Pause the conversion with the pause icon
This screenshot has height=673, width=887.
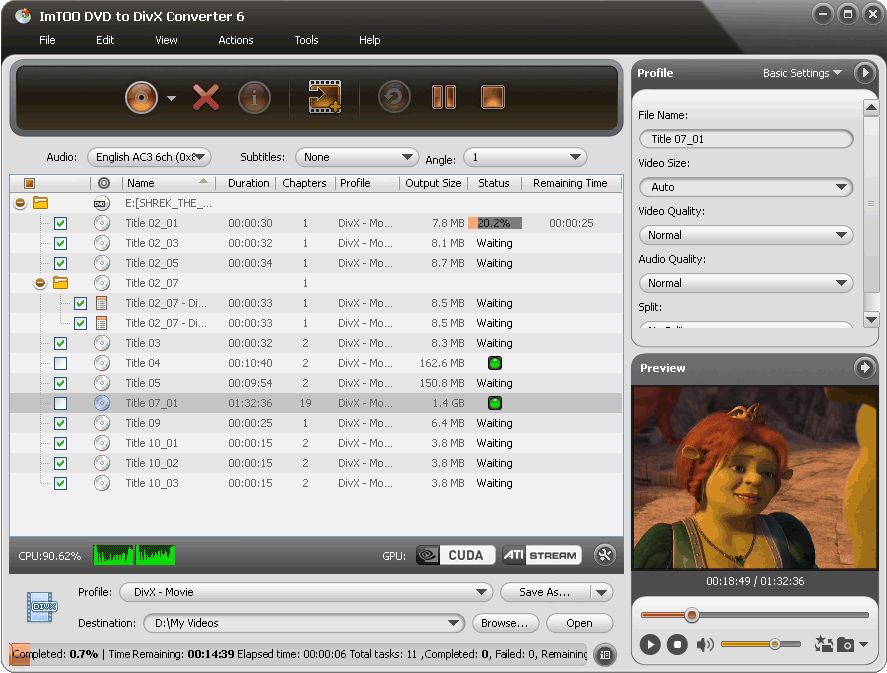[x=443, y=97]
